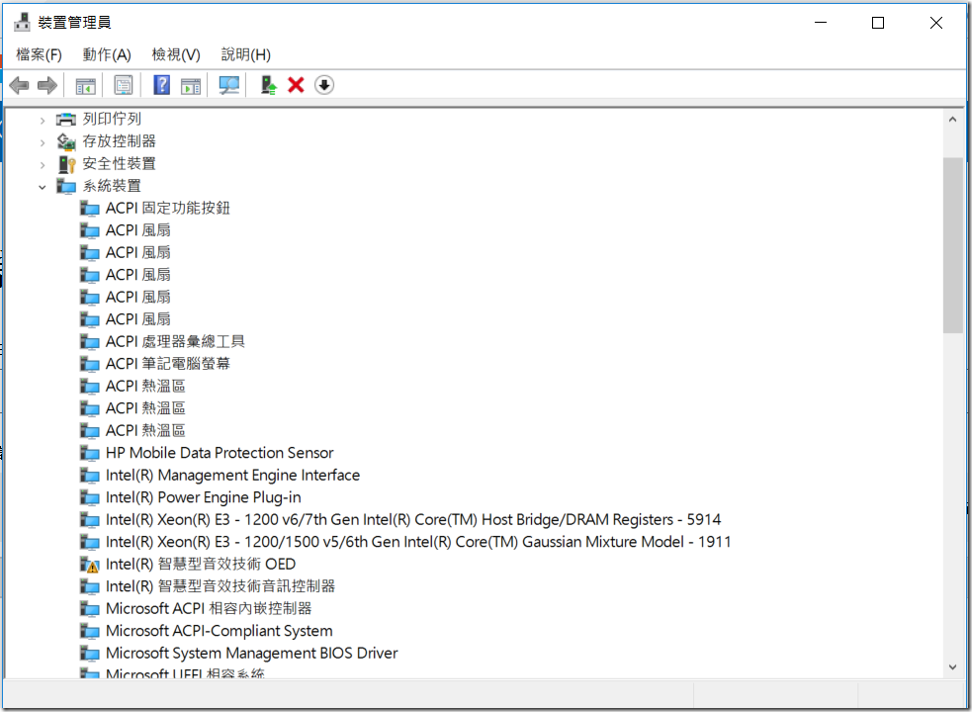Select HP Mobile Data Protection Sensor
Viewport: 972px width, 712px height.
(219, 453)
